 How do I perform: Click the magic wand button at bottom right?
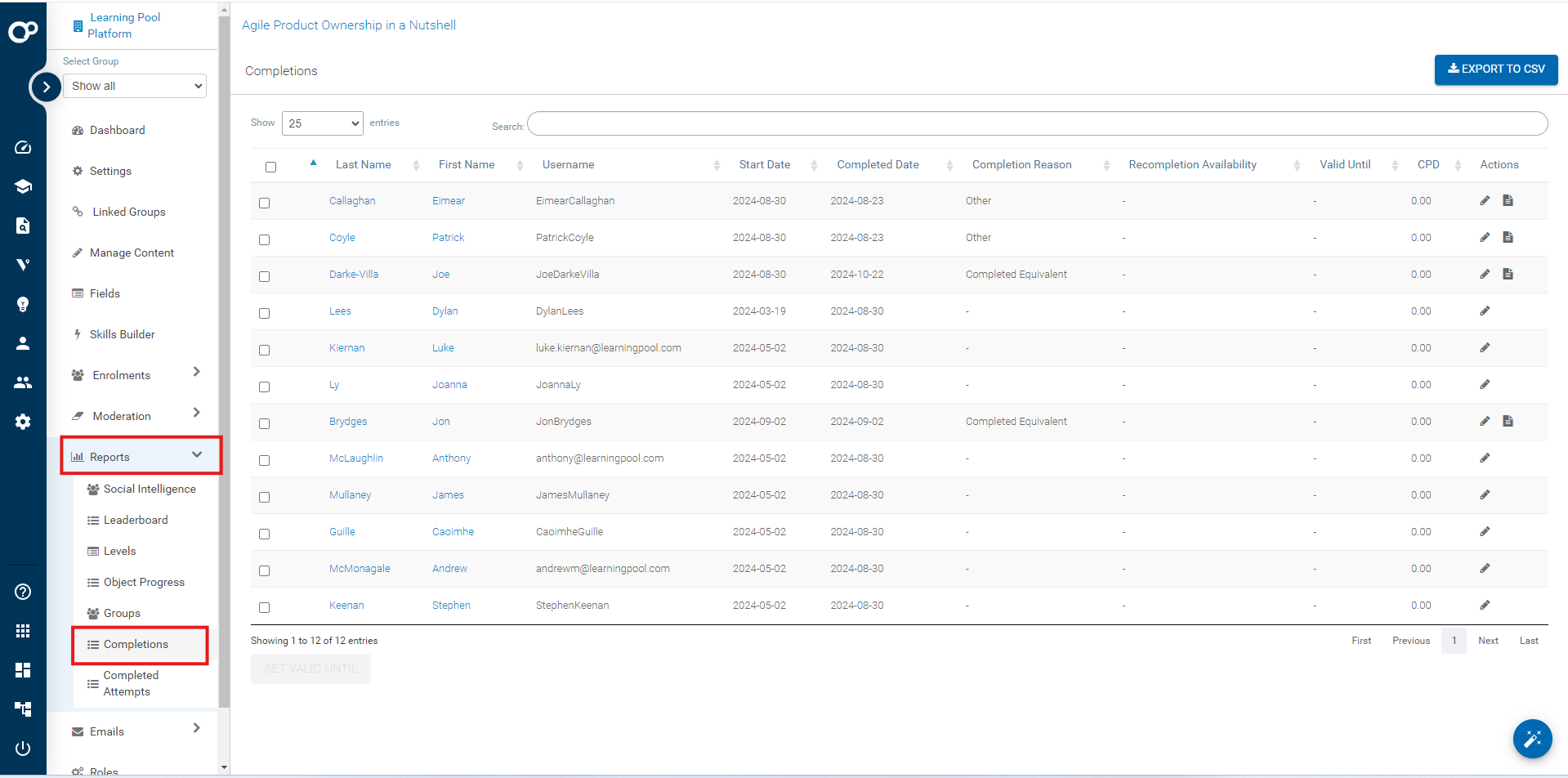1532,739
